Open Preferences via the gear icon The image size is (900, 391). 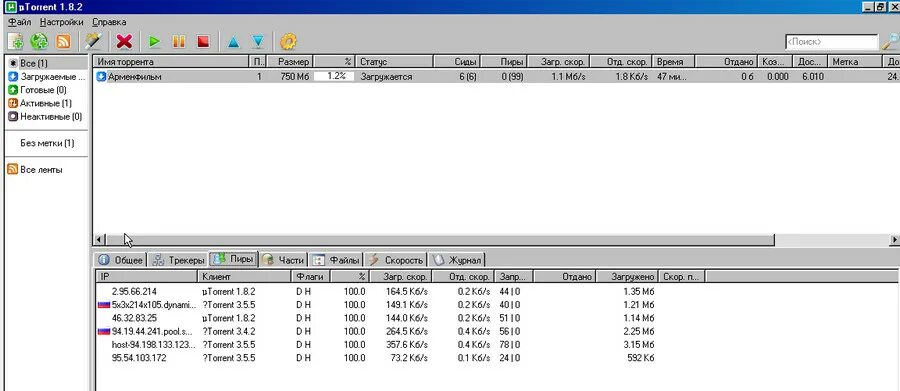tap(288, 41)
